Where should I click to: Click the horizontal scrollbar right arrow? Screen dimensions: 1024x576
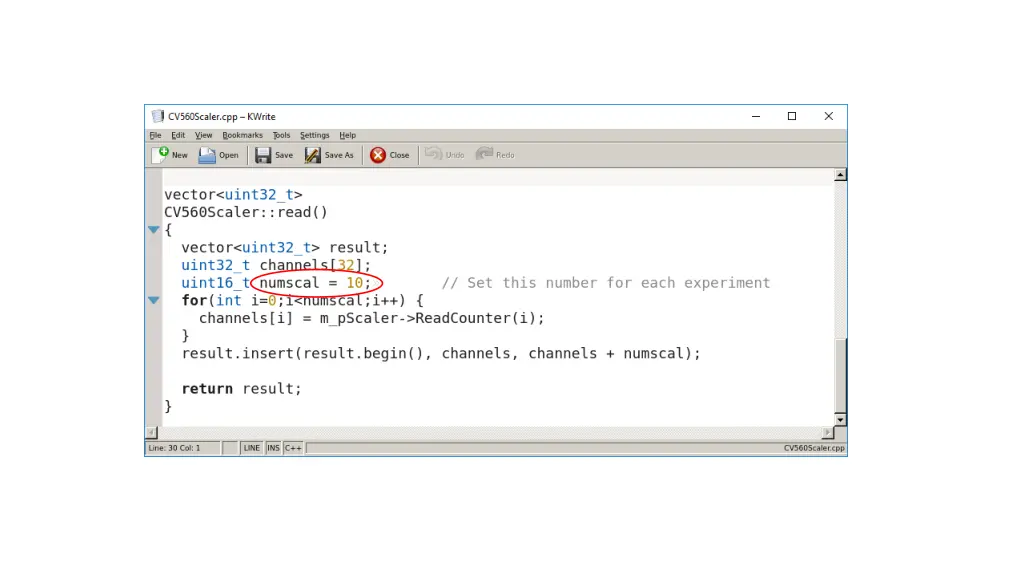pos(827,432)
